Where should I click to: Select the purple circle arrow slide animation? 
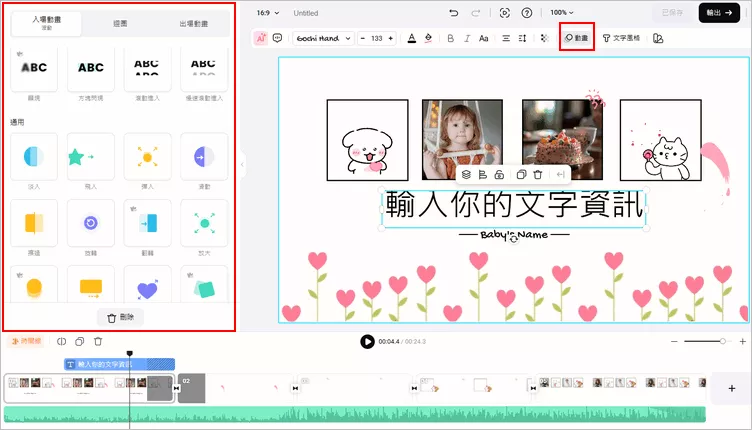coord(204,157)
